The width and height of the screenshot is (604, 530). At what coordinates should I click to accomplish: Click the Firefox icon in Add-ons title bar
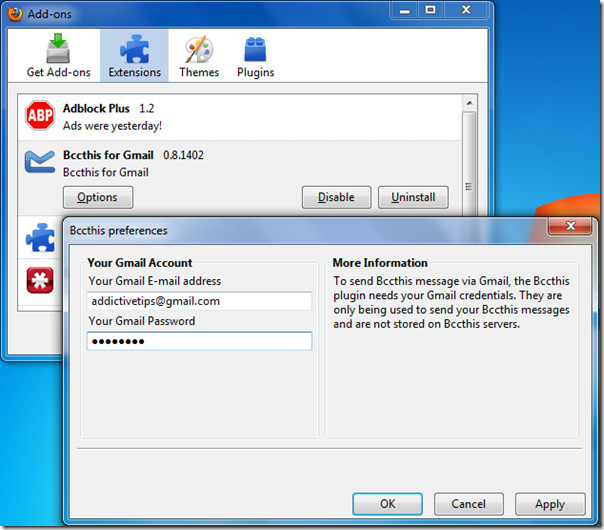[15, 14]
